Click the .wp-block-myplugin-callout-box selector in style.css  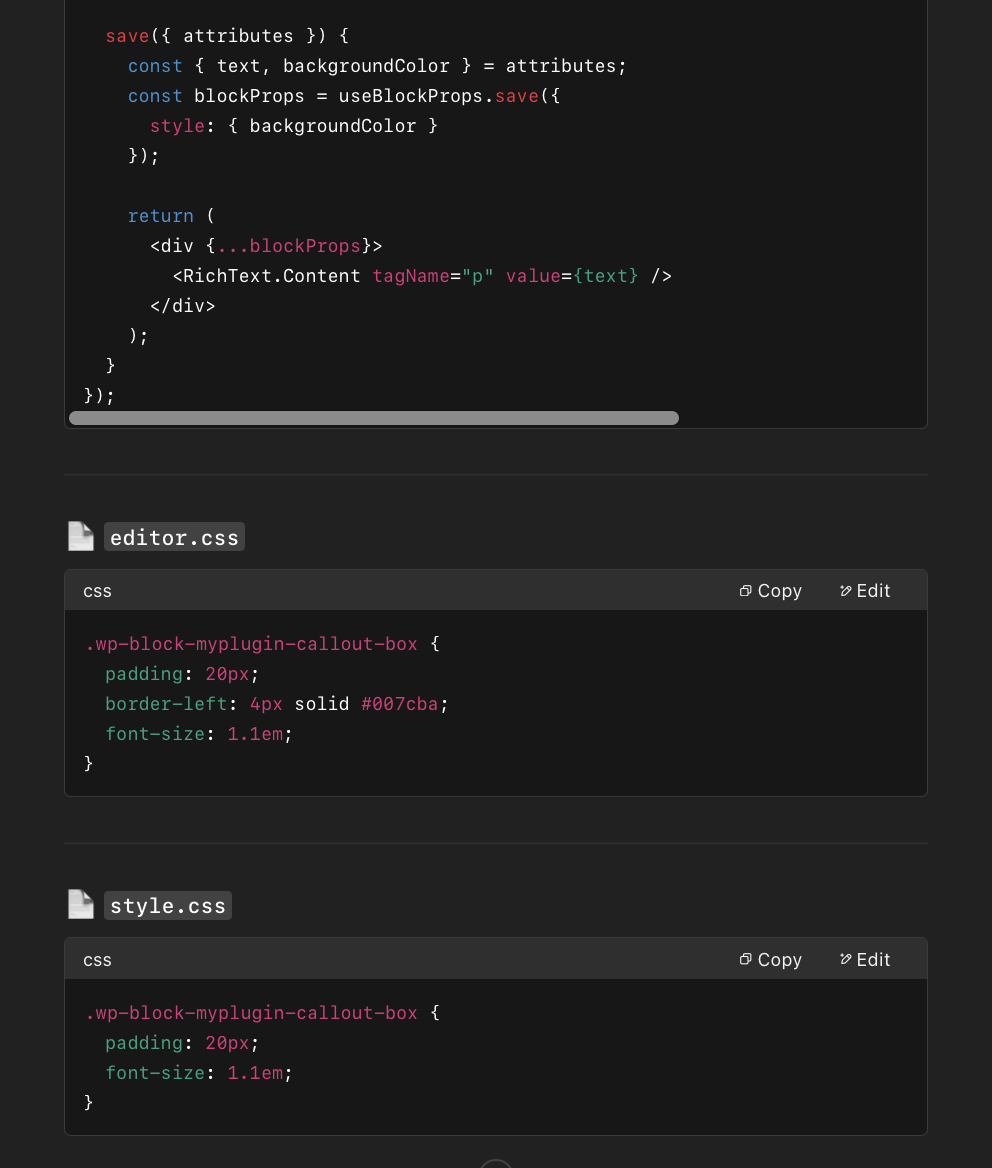pos(252,1013)
